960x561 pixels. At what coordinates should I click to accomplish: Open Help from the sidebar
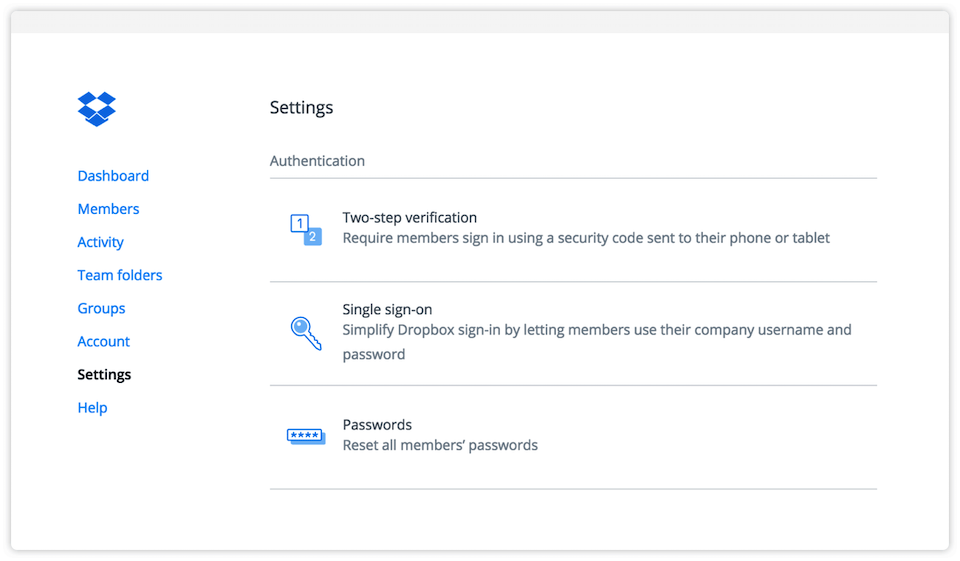[x=92, y=407]
